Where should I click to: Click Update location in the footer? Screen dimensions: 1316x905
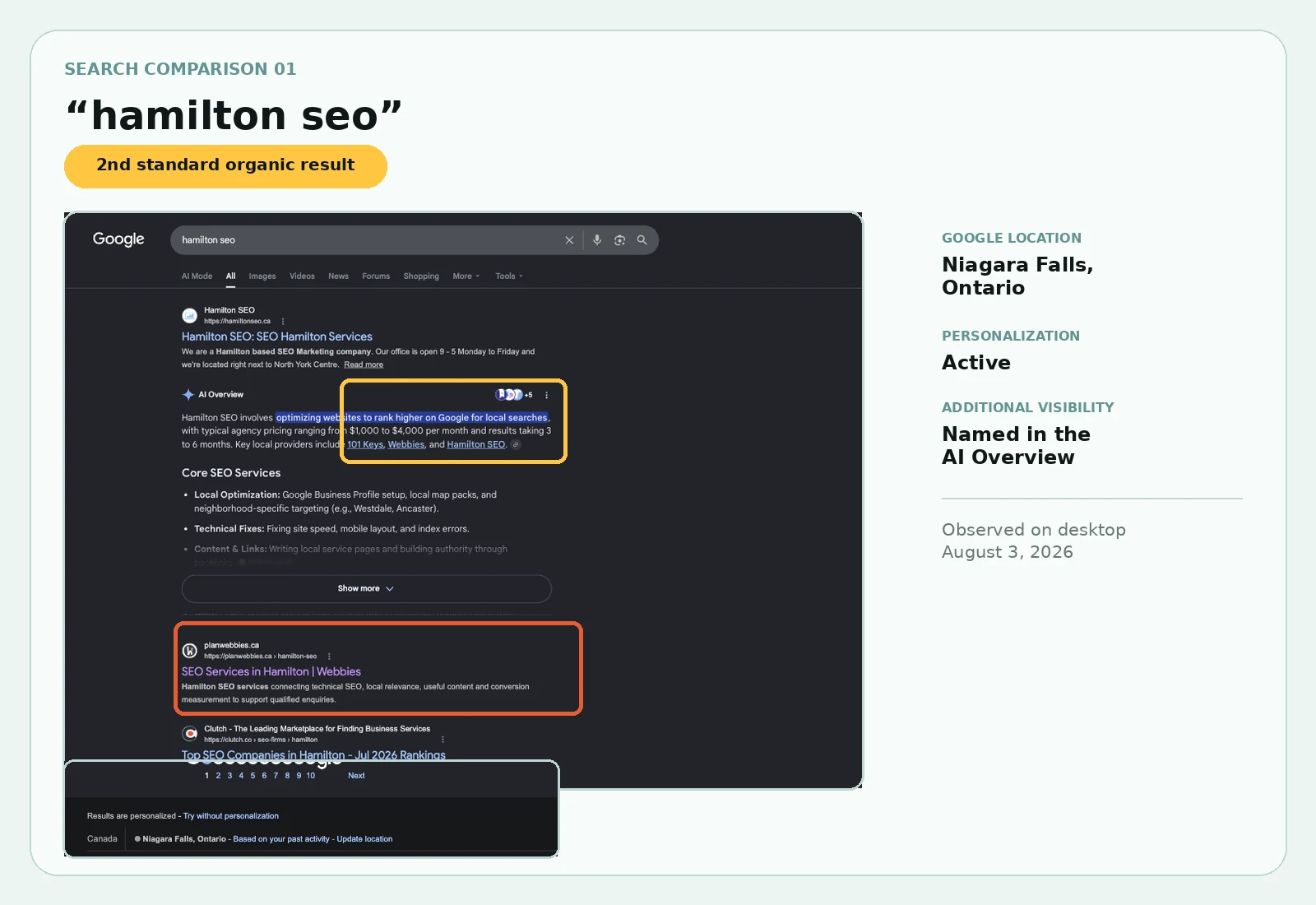click(364, 839)
